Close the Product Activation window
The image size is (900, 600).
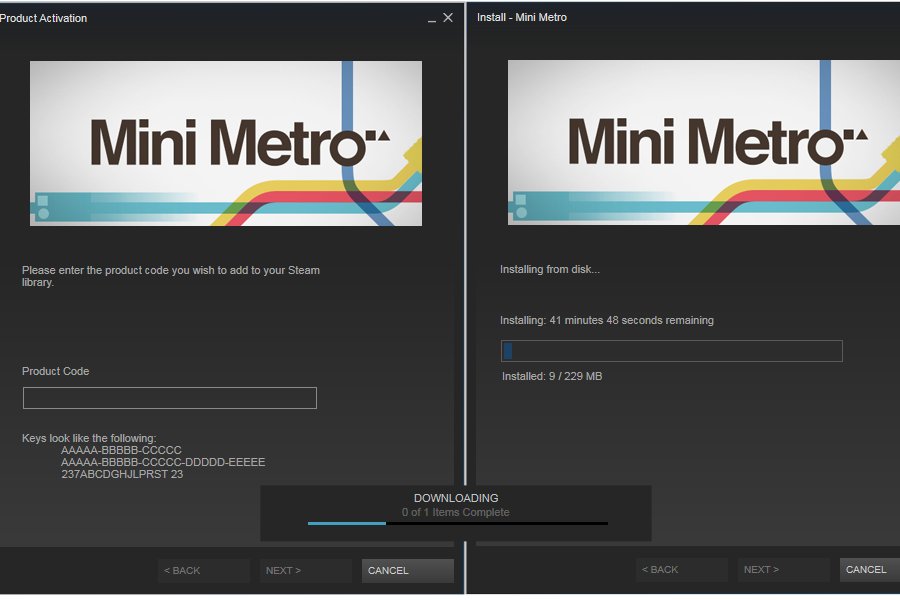448,17
